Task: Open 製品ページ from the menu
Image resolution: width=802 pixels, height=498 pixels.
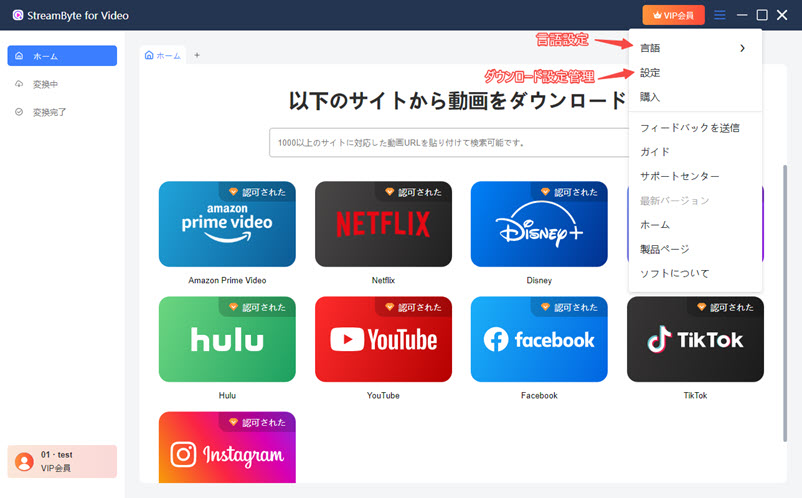Action: (x=695, y=250)
